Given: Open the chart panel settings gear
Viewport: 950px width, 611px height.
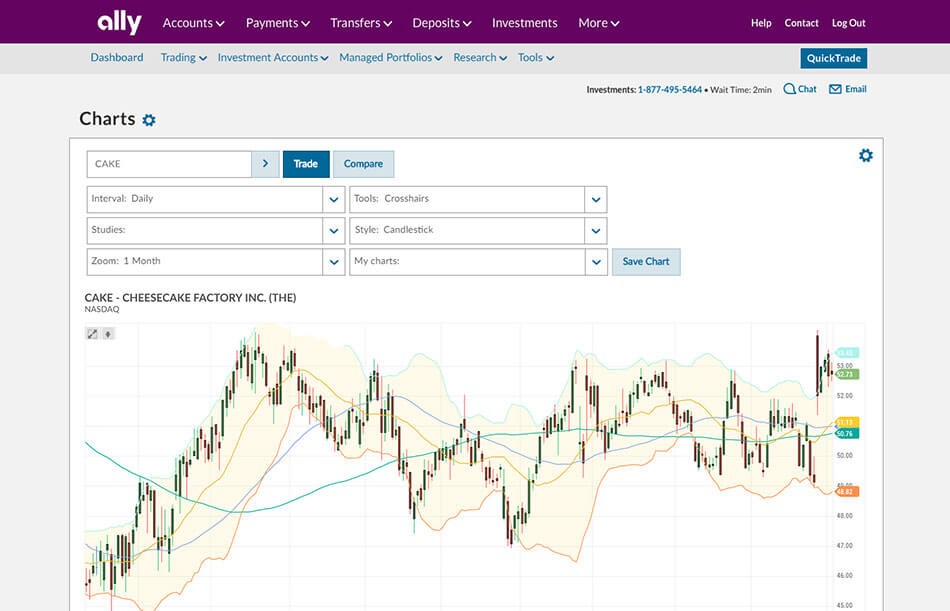Looking at the screenshot, I should point(866,154).
